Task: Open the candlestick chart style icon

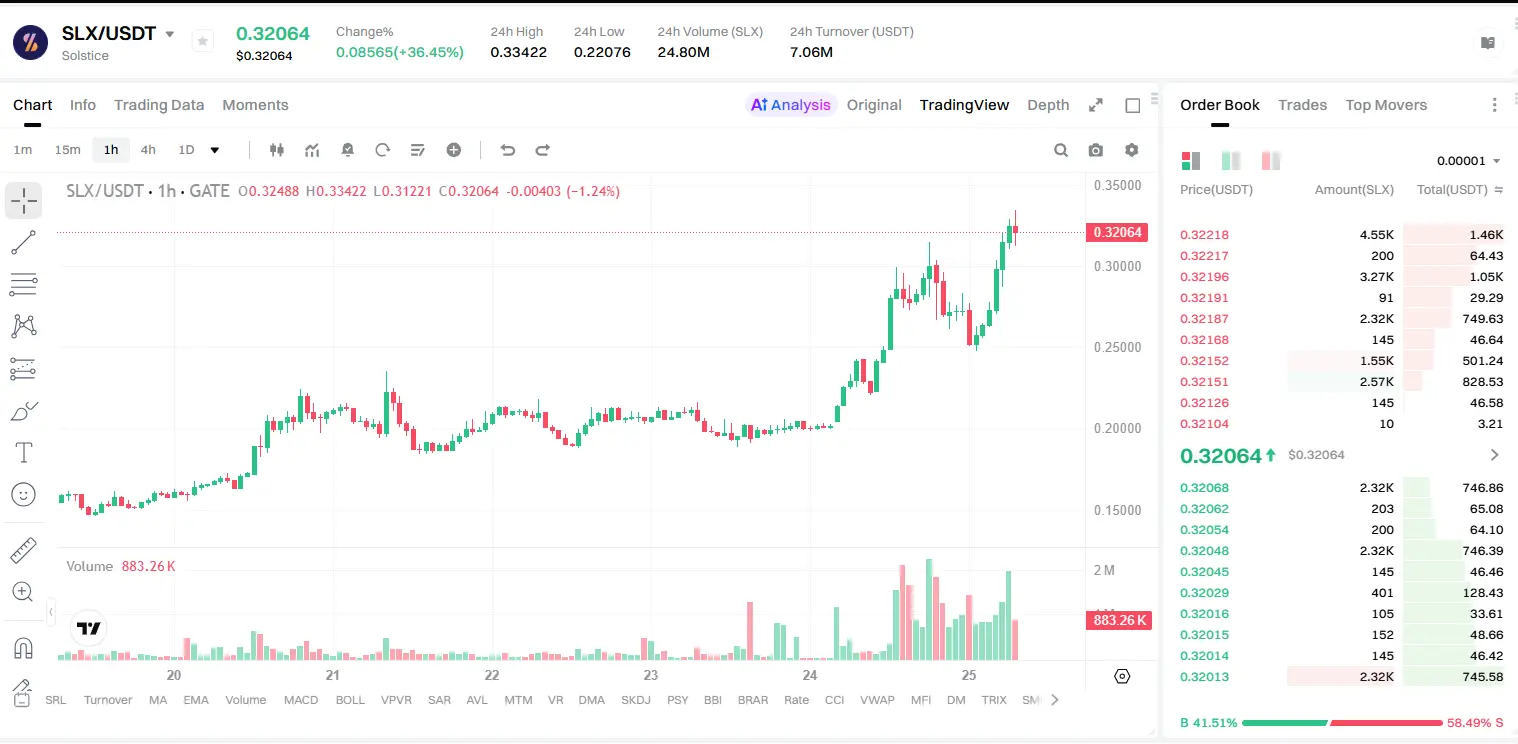Action: pyautogui.click(x=277, y=150)
